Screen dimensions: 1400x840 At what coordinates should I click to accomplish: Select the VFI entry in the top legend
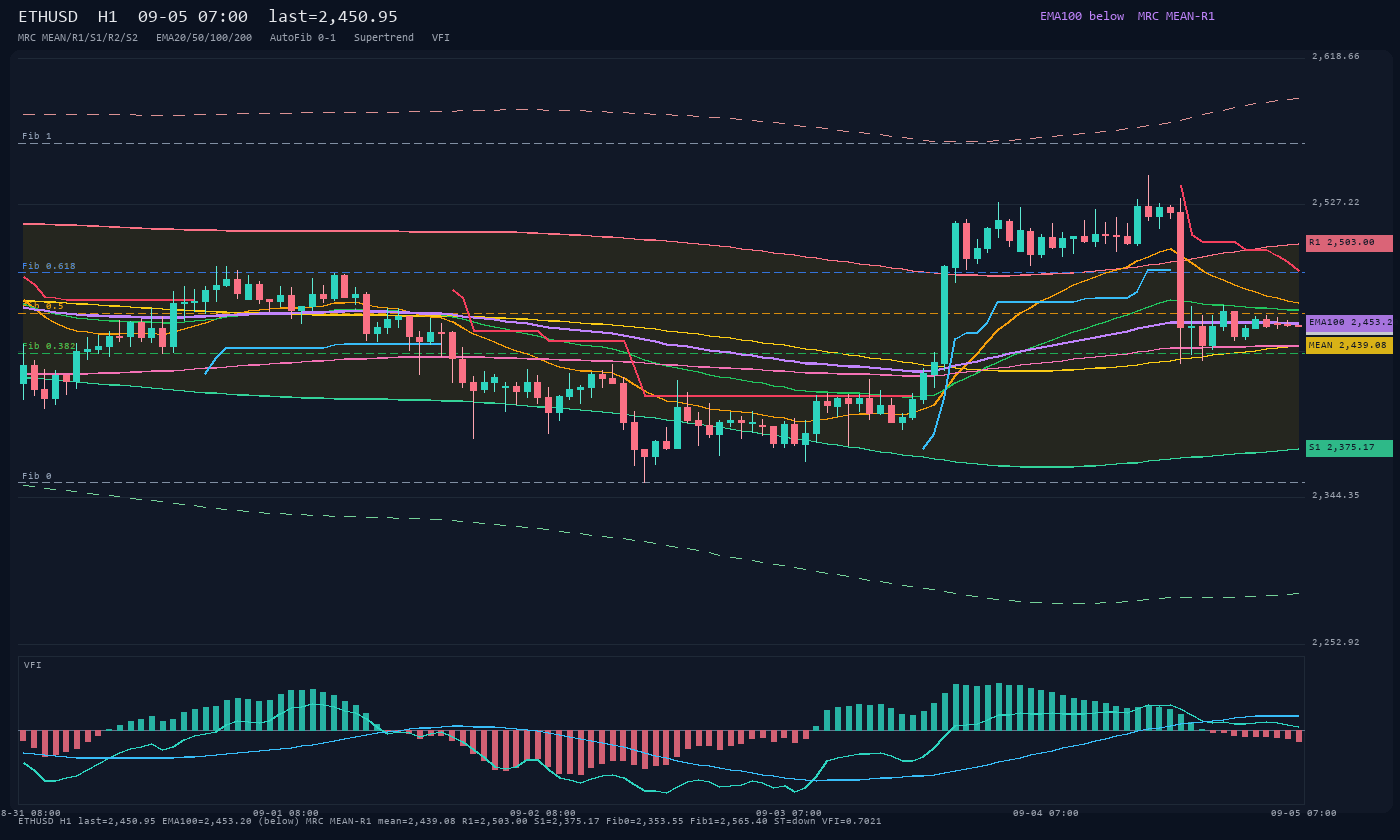pyautogui.click(x=441, y=37)
